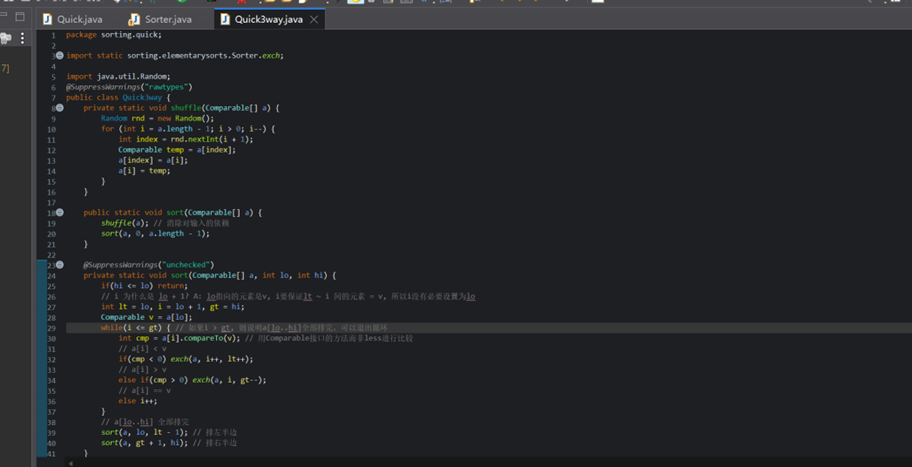This screenshot has width=912, height=467.
Task: Close the Quick3way.java tab
Action: pyautogui.click(x=314, y=19)
